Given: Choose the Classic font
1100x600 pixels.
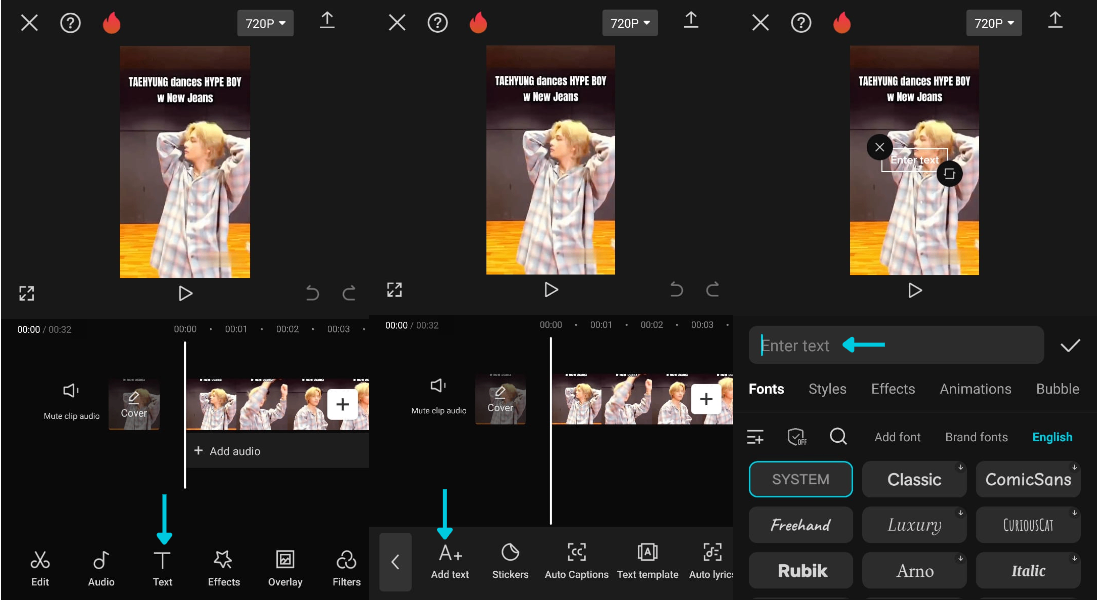Looking at the screenshot, I should pos(914,479).
